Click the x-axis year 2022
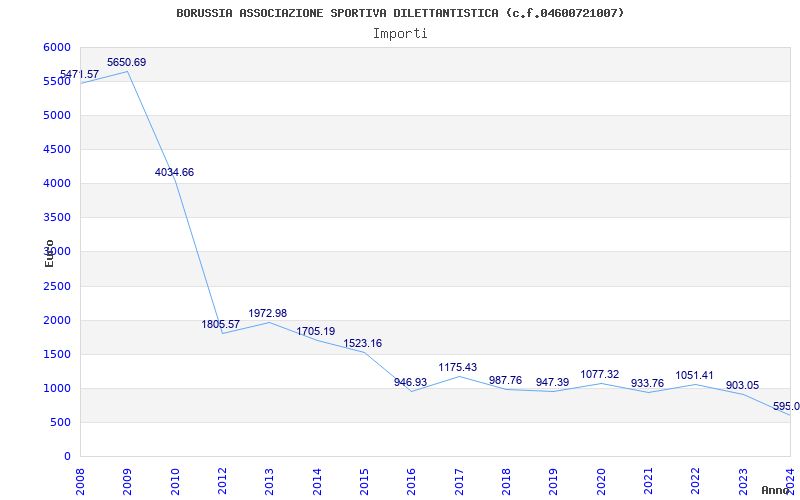This screenshot has width=800, height=500. pos(696,482)
